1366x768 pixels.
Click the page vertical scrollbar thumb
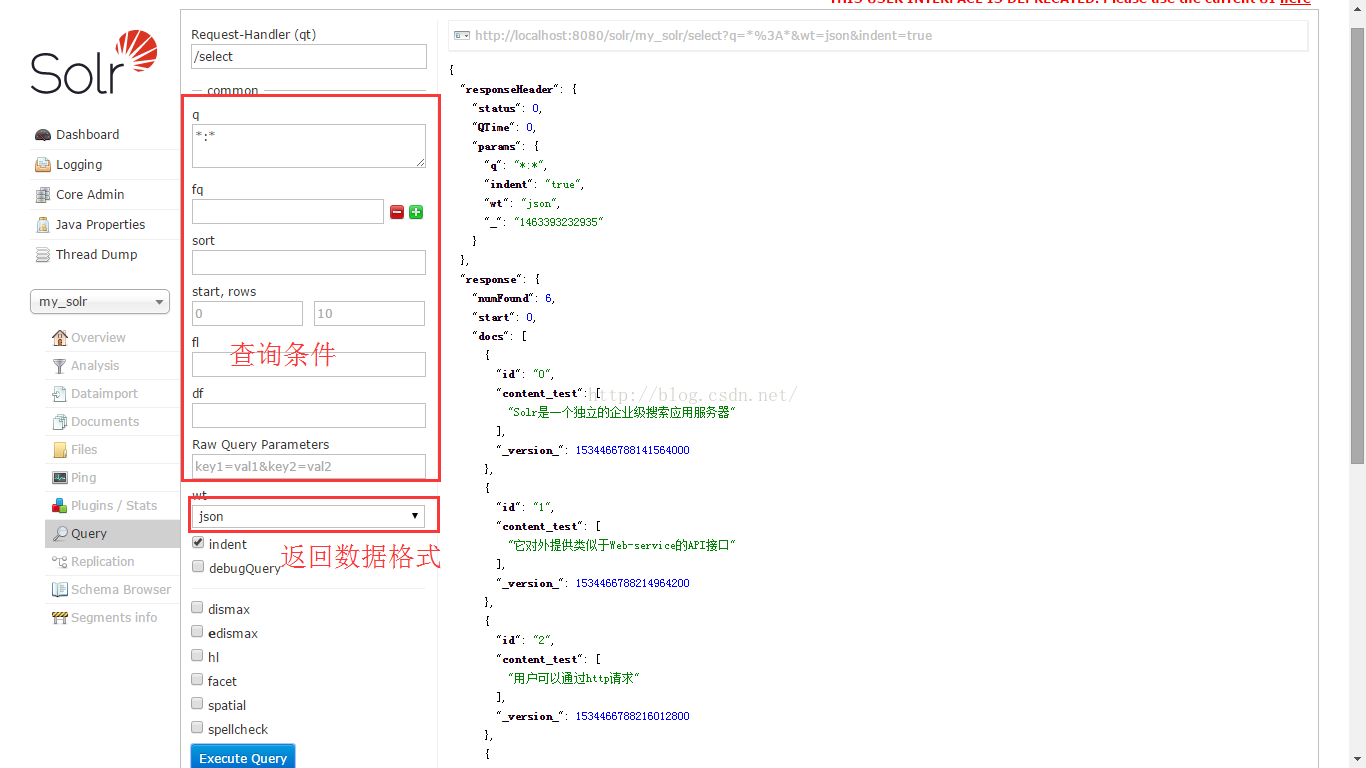1357,245
